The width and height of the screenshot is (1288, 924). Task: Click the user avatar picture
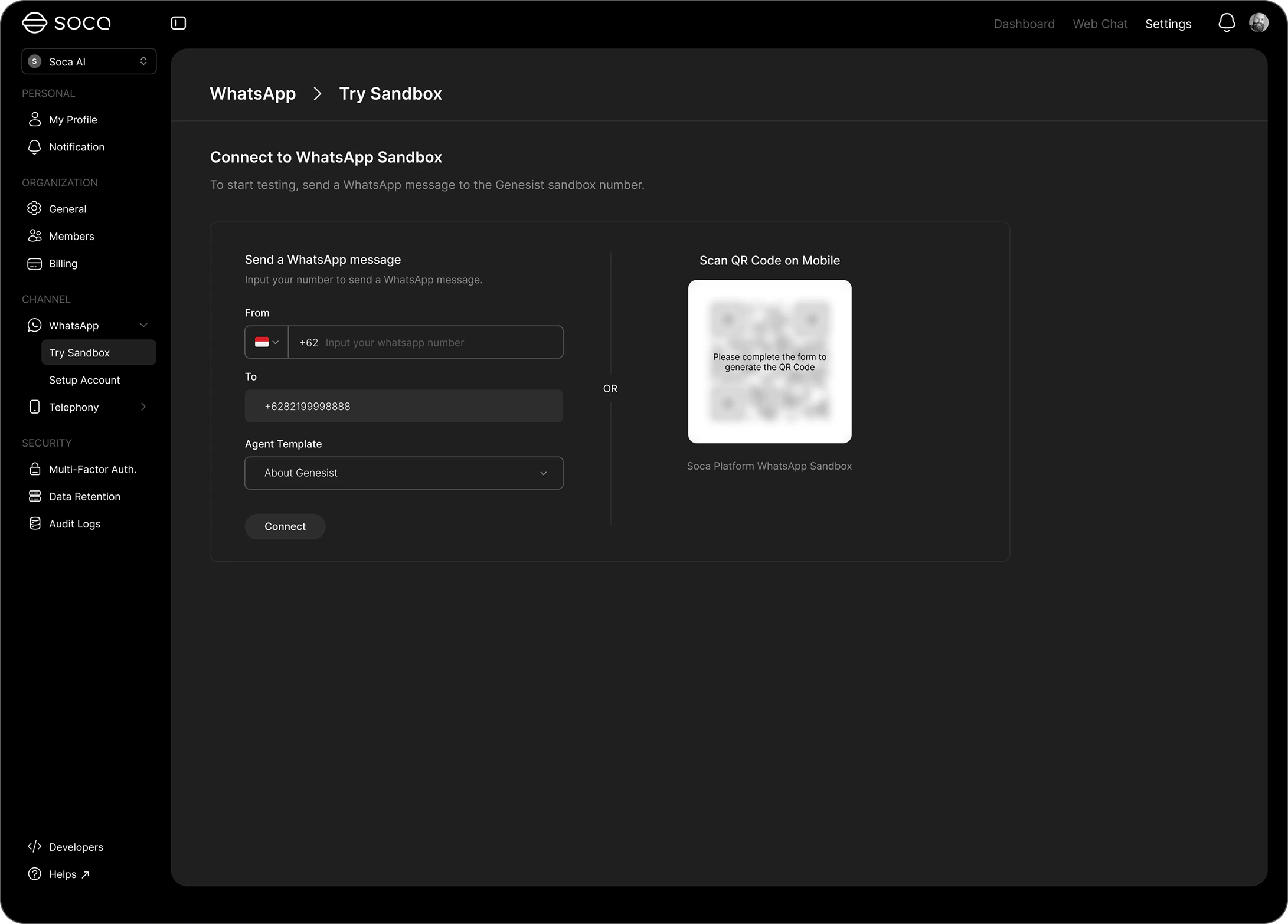pyautogui.click(x=1258, y=23)
